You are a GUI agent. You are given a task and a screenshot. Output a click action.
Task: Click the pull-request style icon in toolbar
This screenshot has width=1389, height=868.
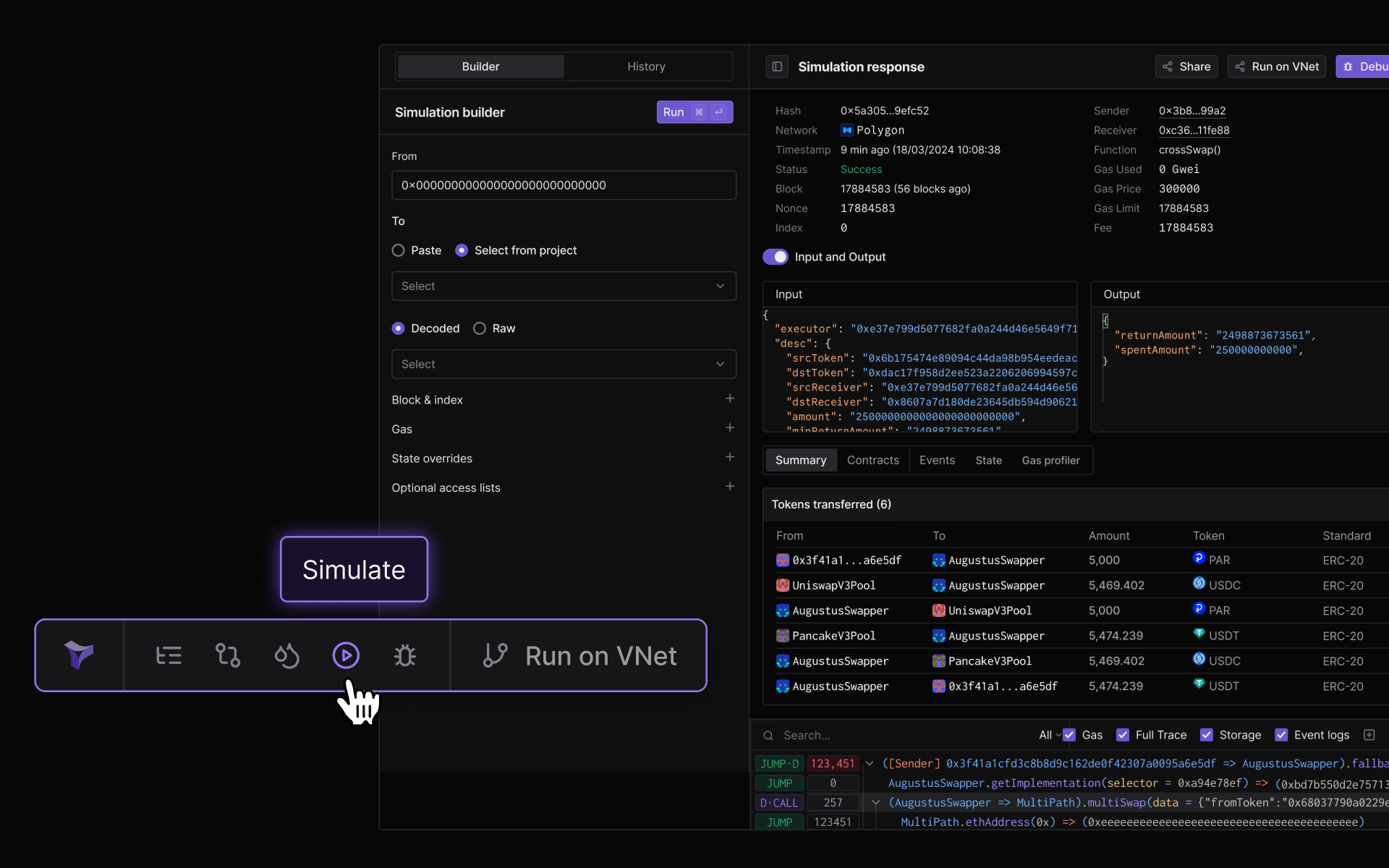(228, 655)
